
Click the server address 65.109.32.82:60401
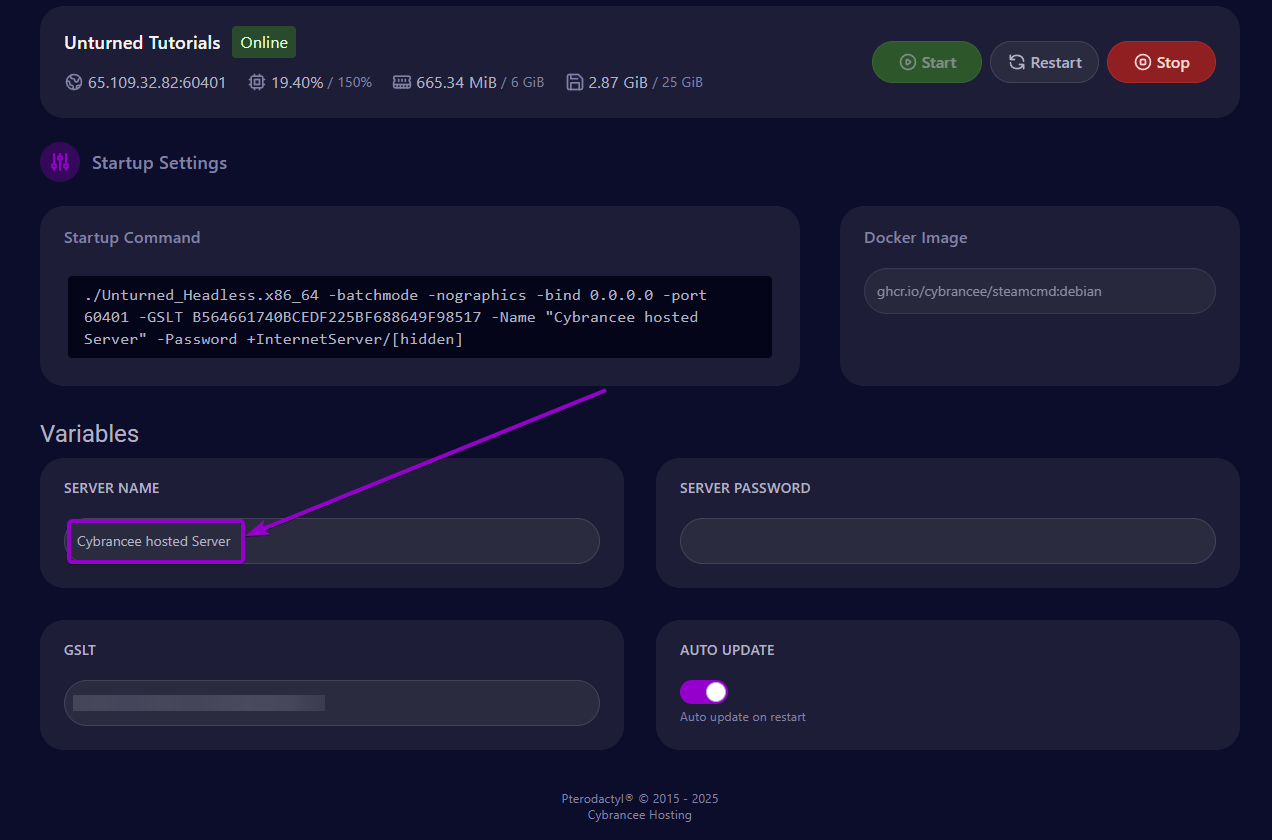click(x=157, y=82)
